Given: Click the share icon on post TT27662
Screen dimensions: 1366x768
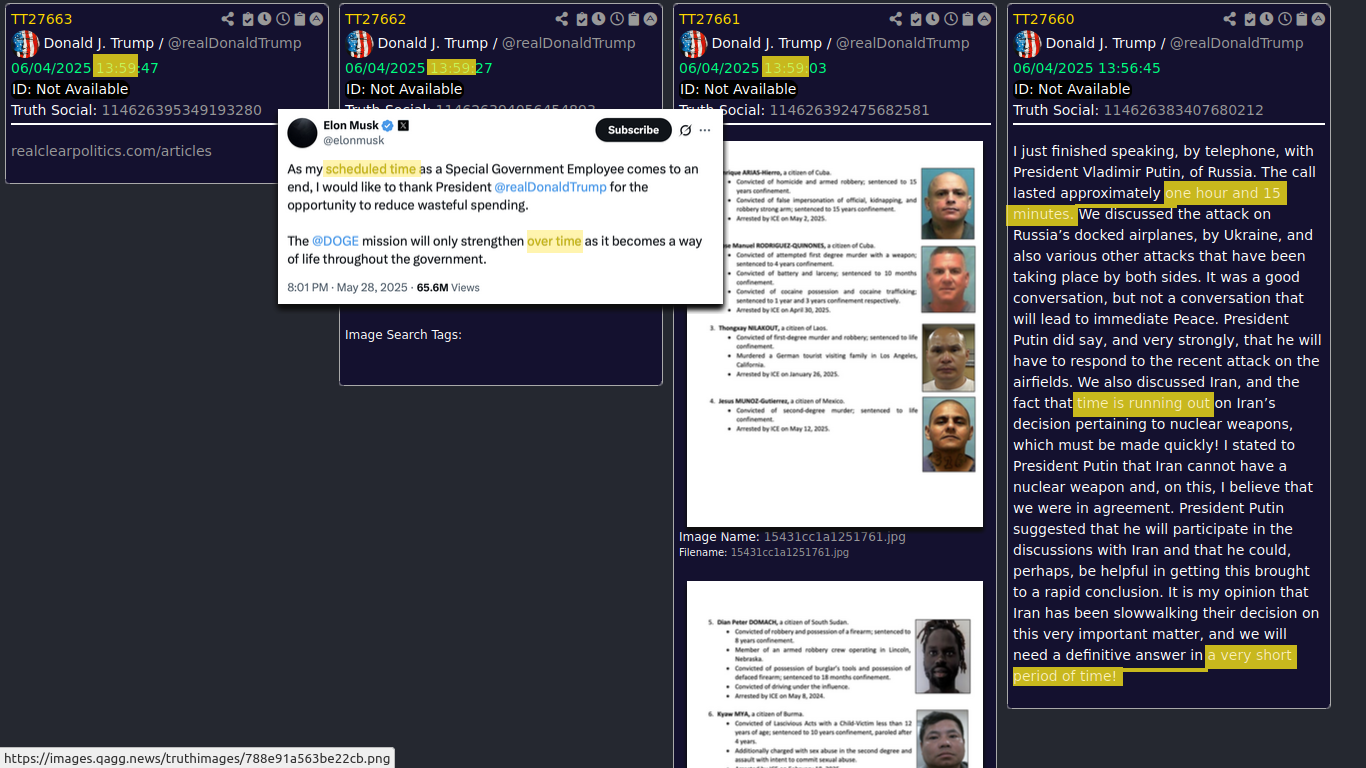Looking at the screenshot, I should coord(562,19).
